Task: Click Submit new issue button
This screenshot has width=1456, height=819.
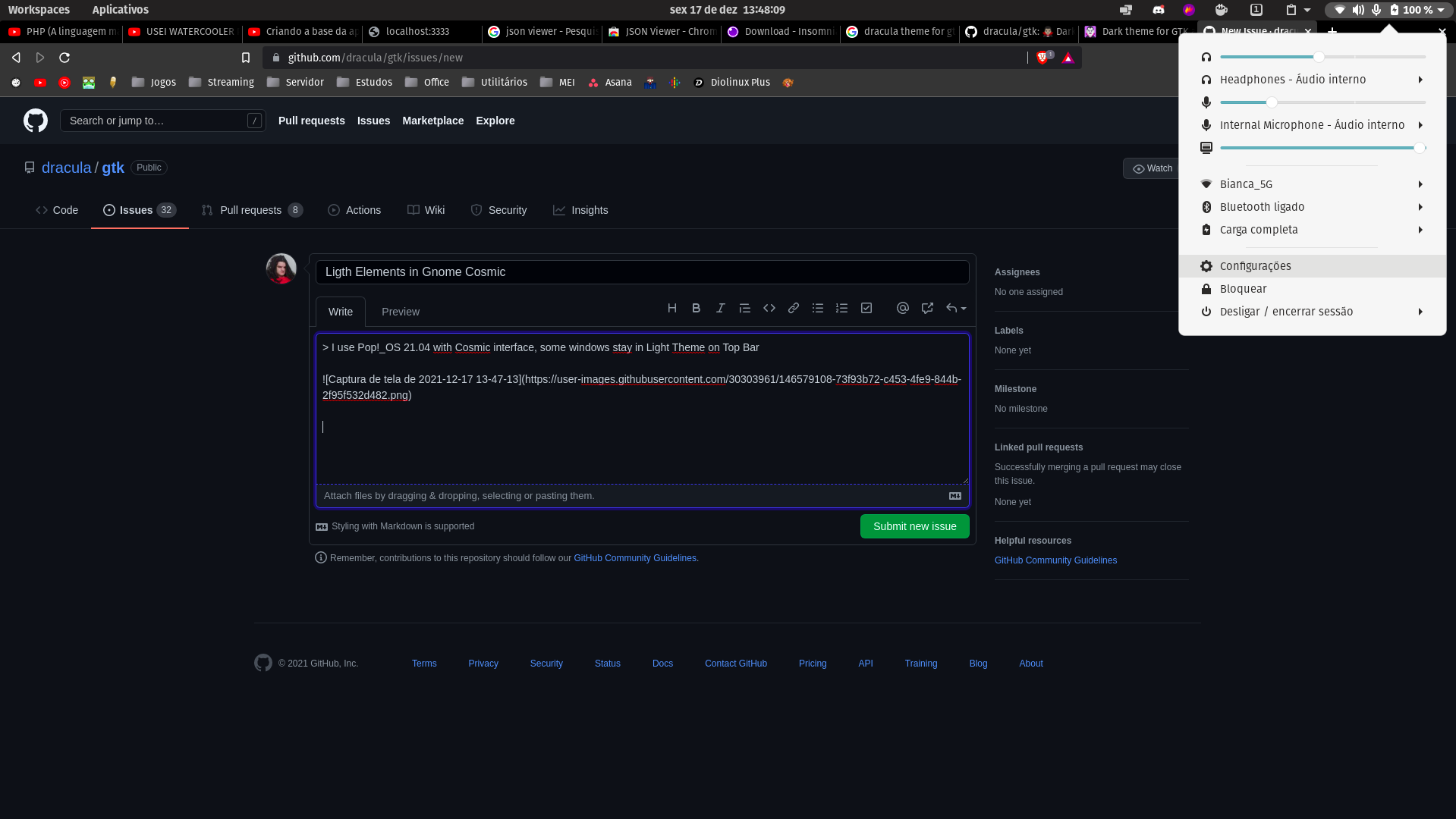Action: tap(914, 526)
